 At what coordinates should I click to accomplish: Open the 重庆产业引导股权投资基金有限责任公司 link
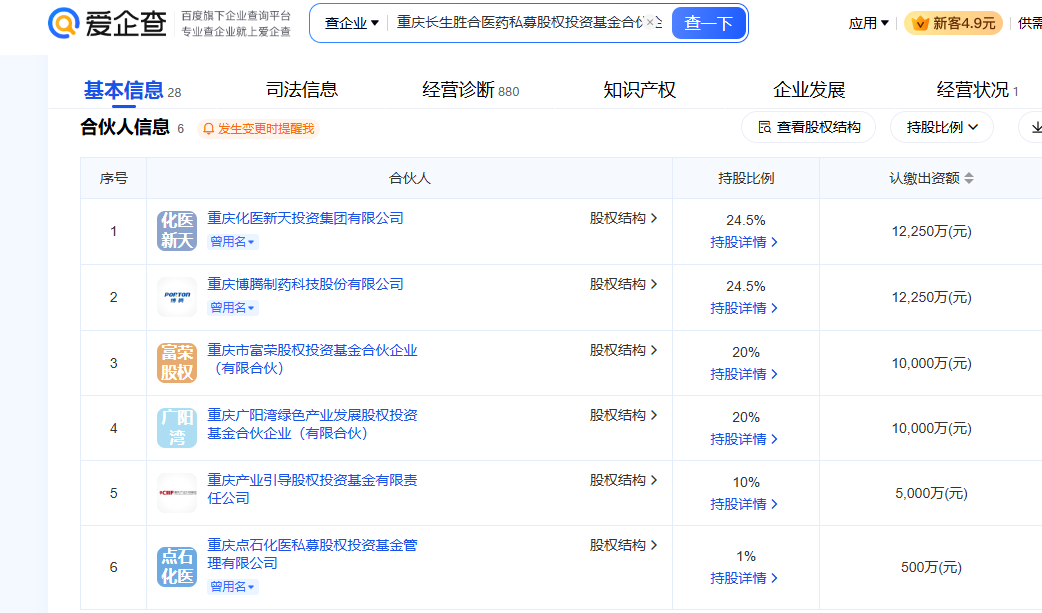tap(312, 489)
